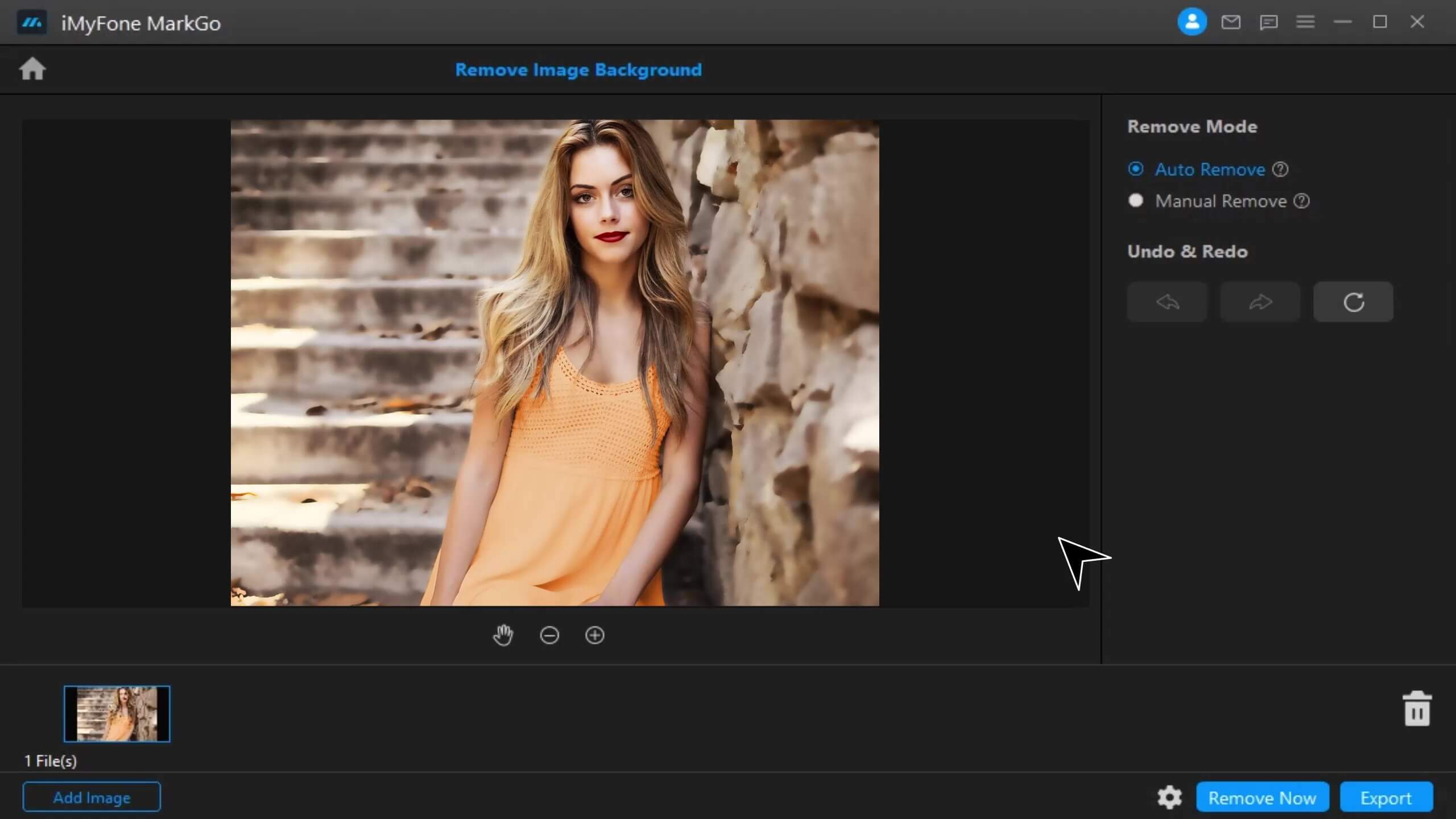Screen dimensions: 1456x819
Task: Click the Add Image button
Action: click(90, 798)
